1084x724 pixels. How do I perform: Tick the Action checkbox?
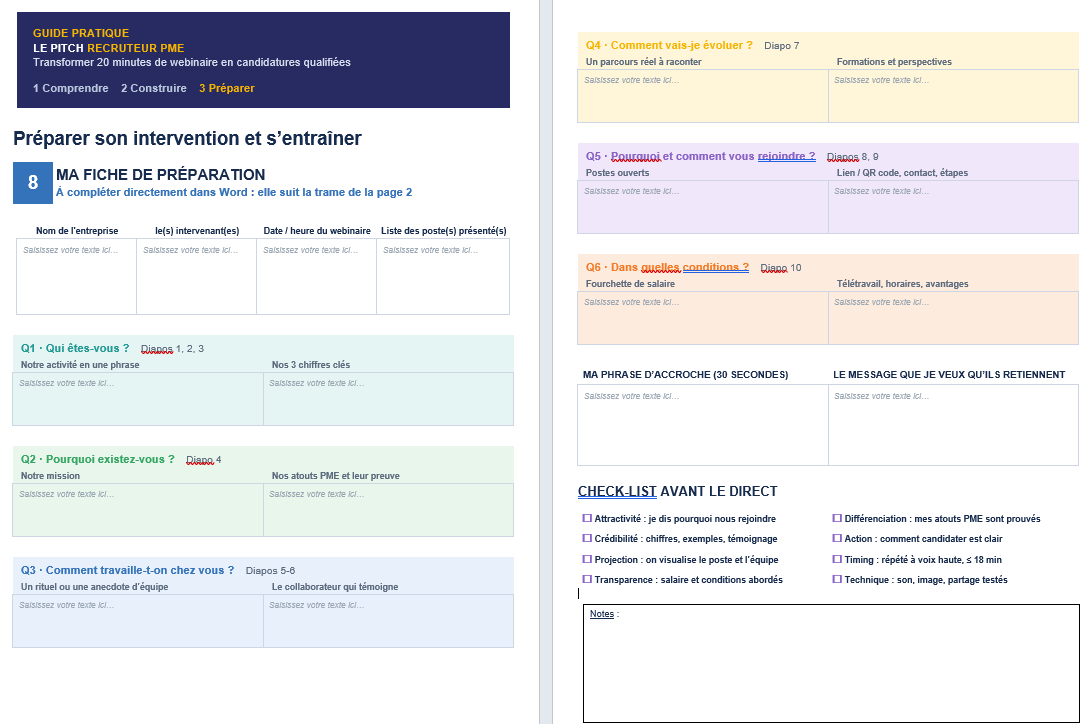[x=837, y=538]
